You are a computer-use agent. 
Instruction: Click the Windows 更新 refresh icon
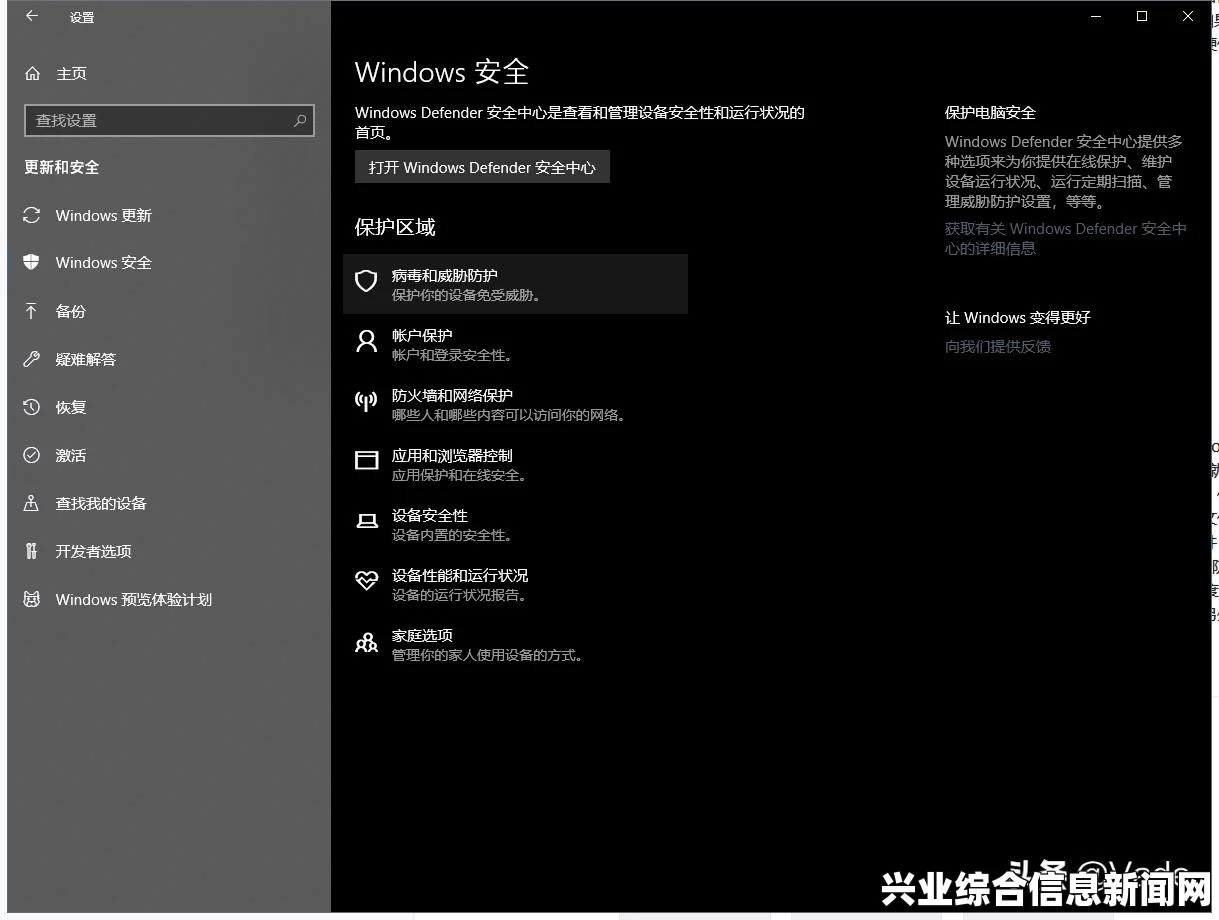[32, 215]
